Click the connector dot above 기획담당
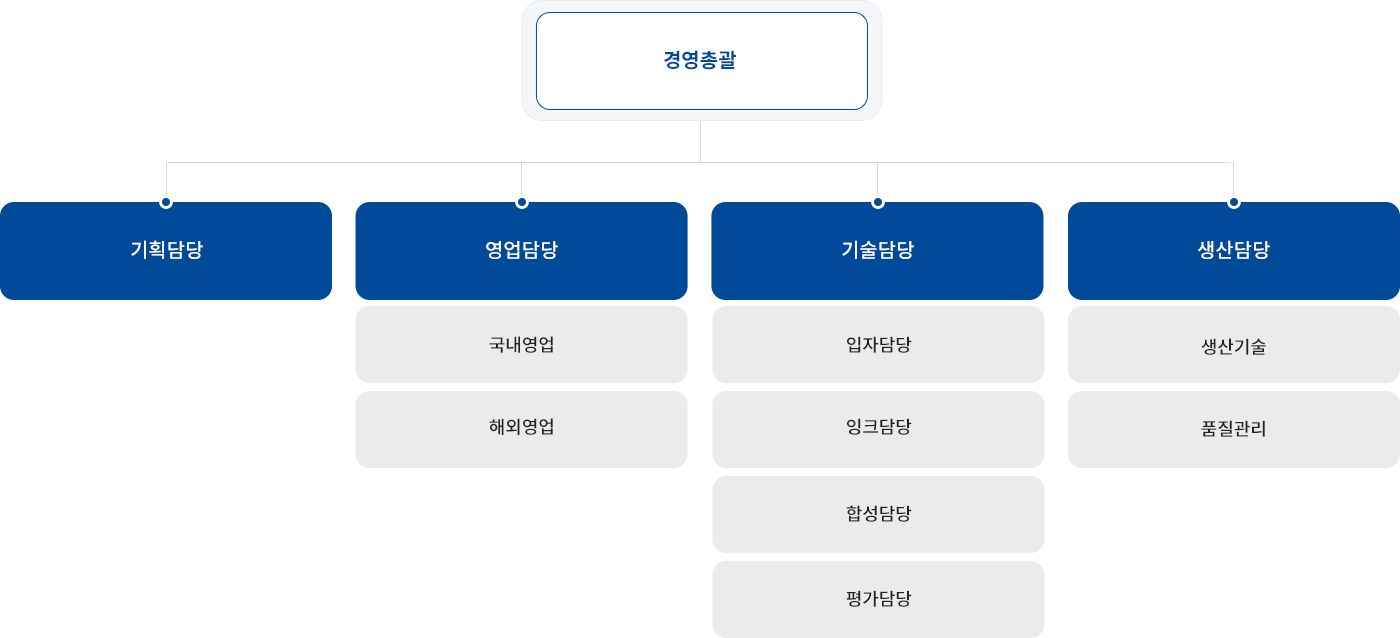 click(x=166, y=202)
